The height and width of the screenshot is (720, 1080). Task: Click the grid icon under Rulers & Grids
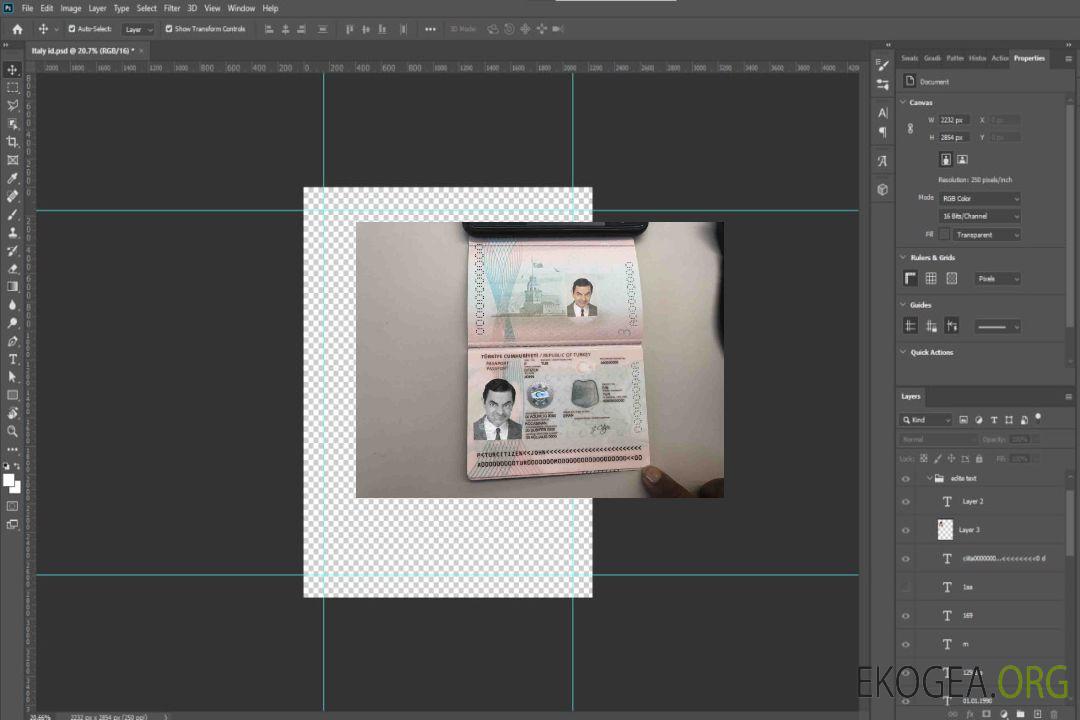tap(931, 278)
